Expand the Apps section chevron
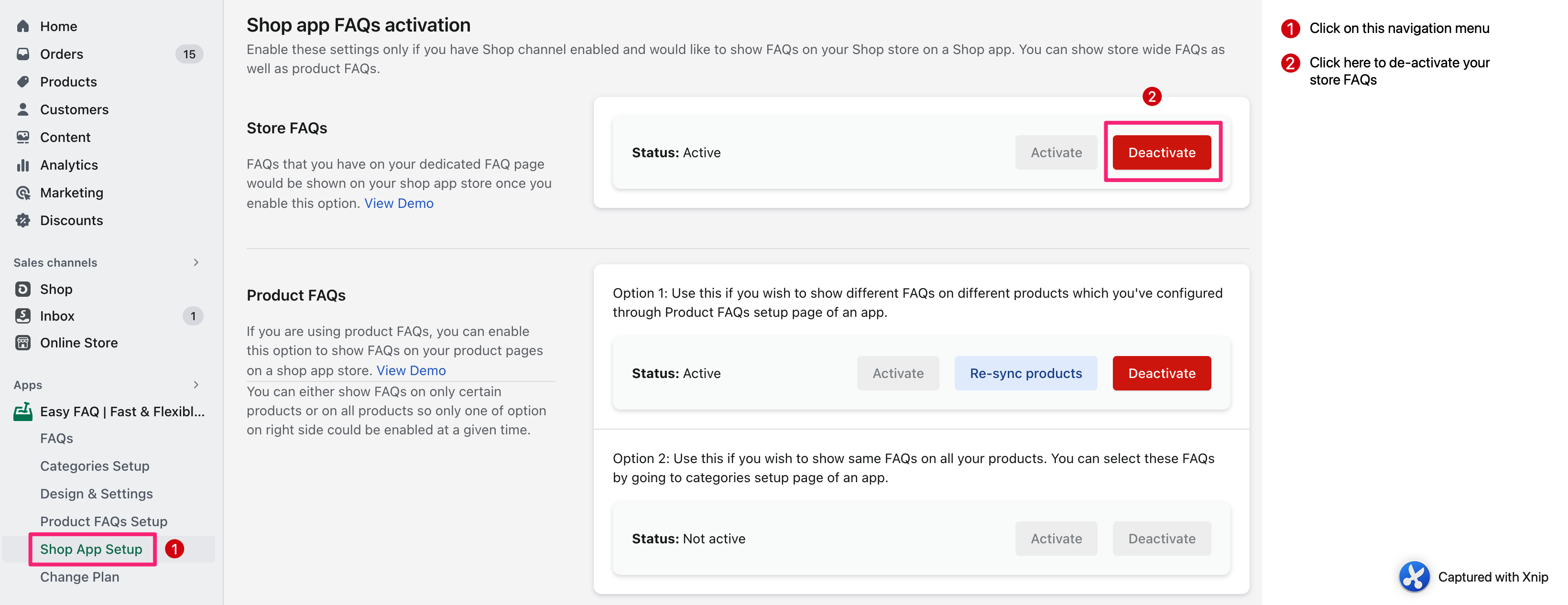The image size is (1568, 605). click(x=196, y=385)
